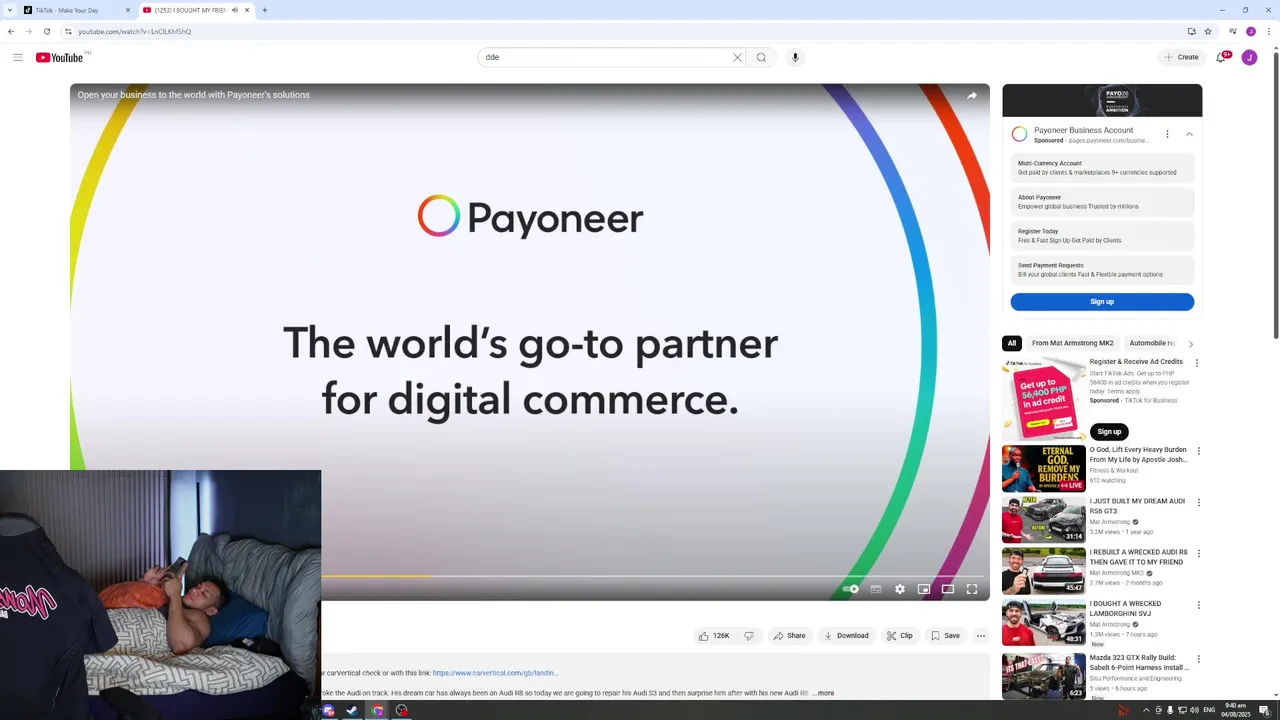Select the I BOUGHT MY FRIEND YouTube tab
This screenshot has width=1280, height=720.
[196, 10]
